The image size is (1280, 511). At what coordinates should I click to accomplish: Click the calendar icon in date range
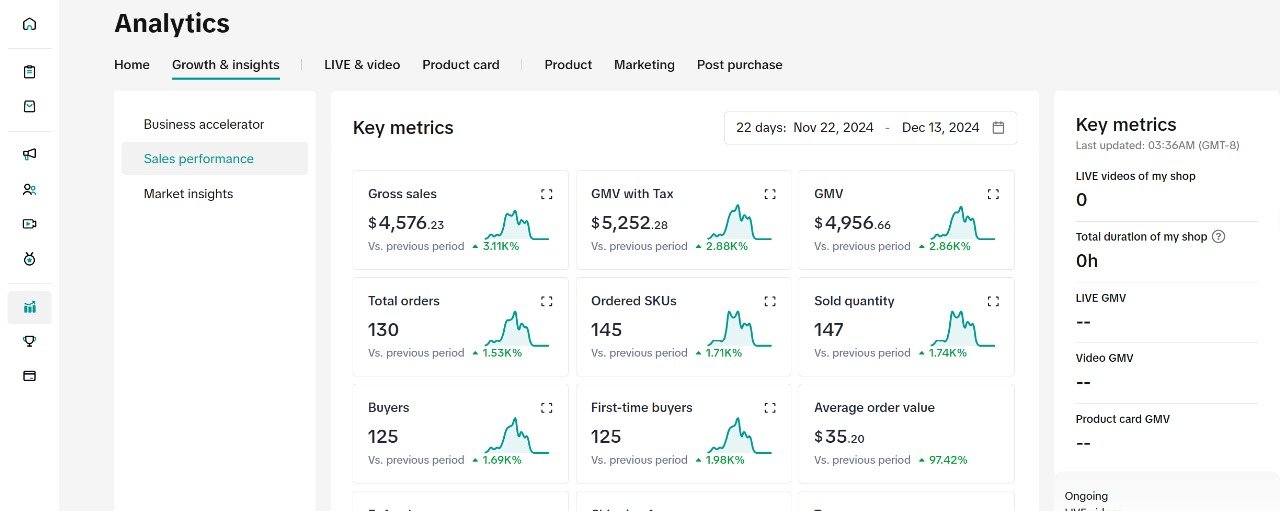click(998, 128)
